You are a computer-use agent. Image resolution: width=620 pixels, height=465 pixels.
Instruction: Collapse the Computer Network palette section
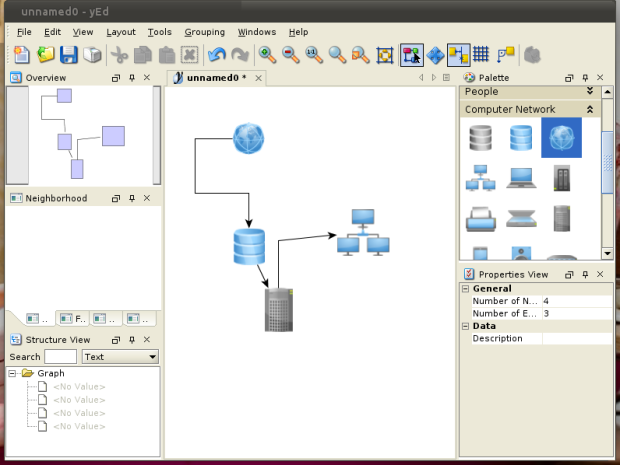tap(590, 109)
